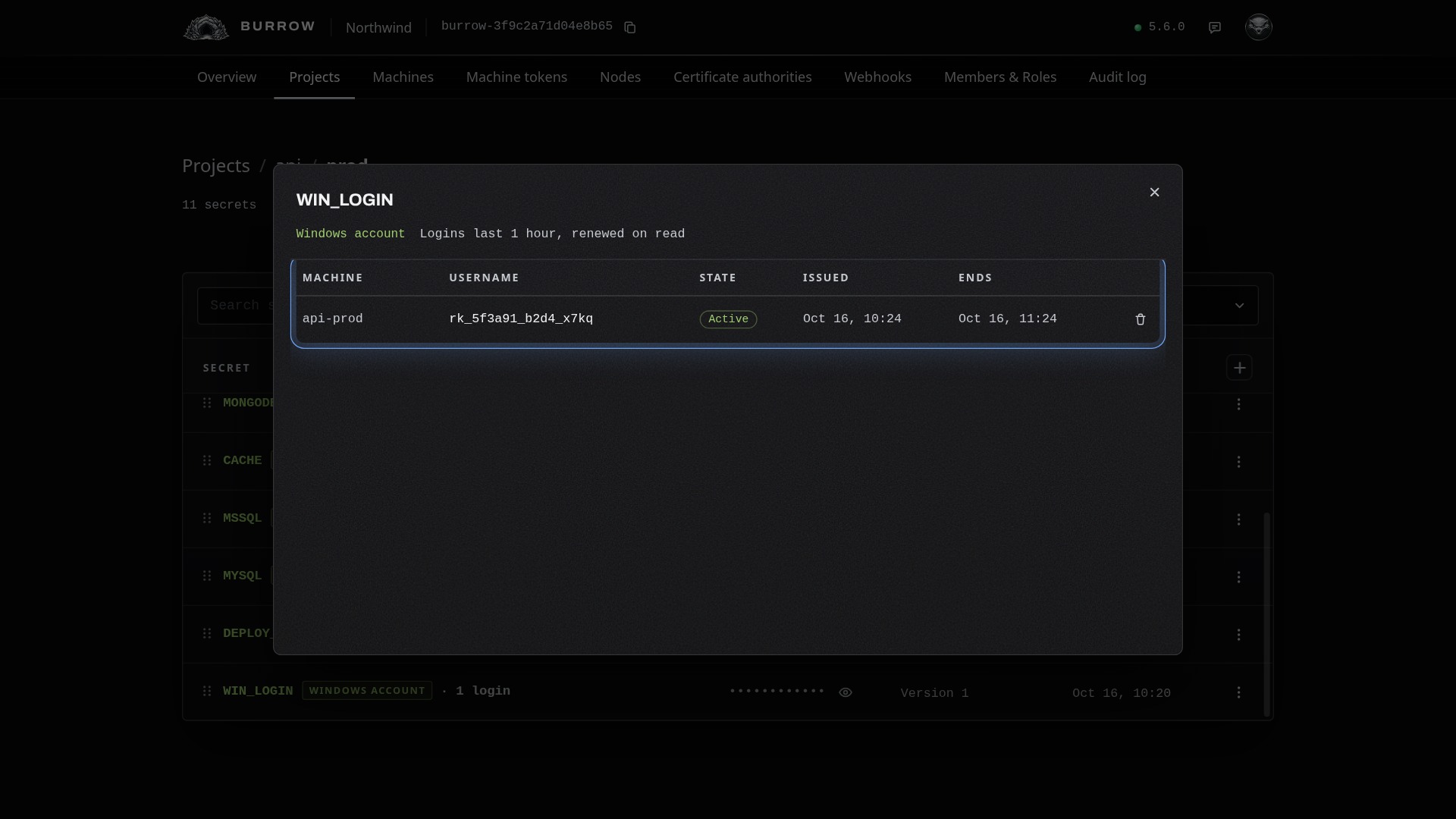Click the Burrow logo icon
The image size is (1456, 819).
point(206,27)
